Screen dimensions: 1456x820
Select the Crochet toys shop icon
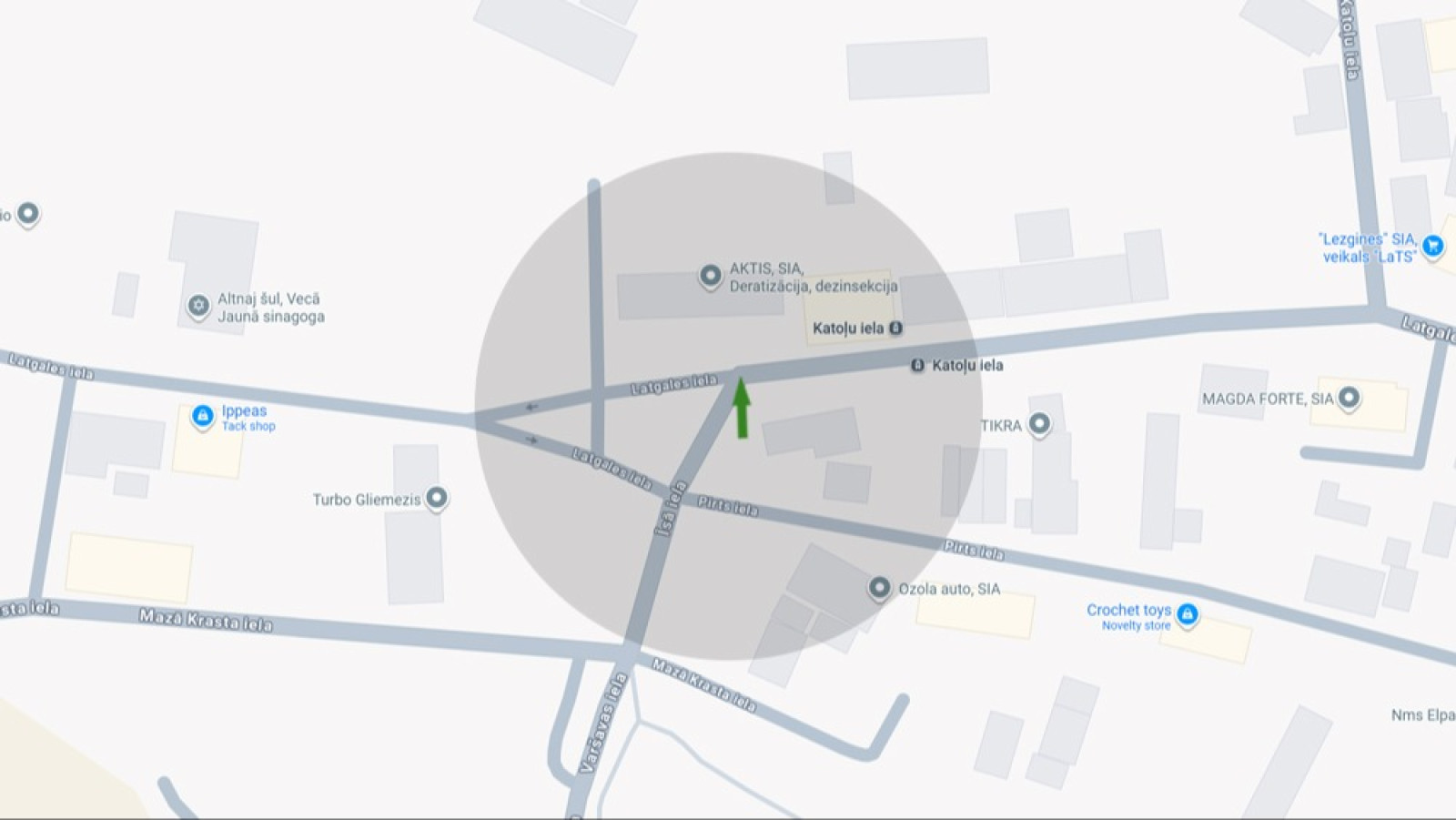pyautogui.click(x=1187, y=616)
